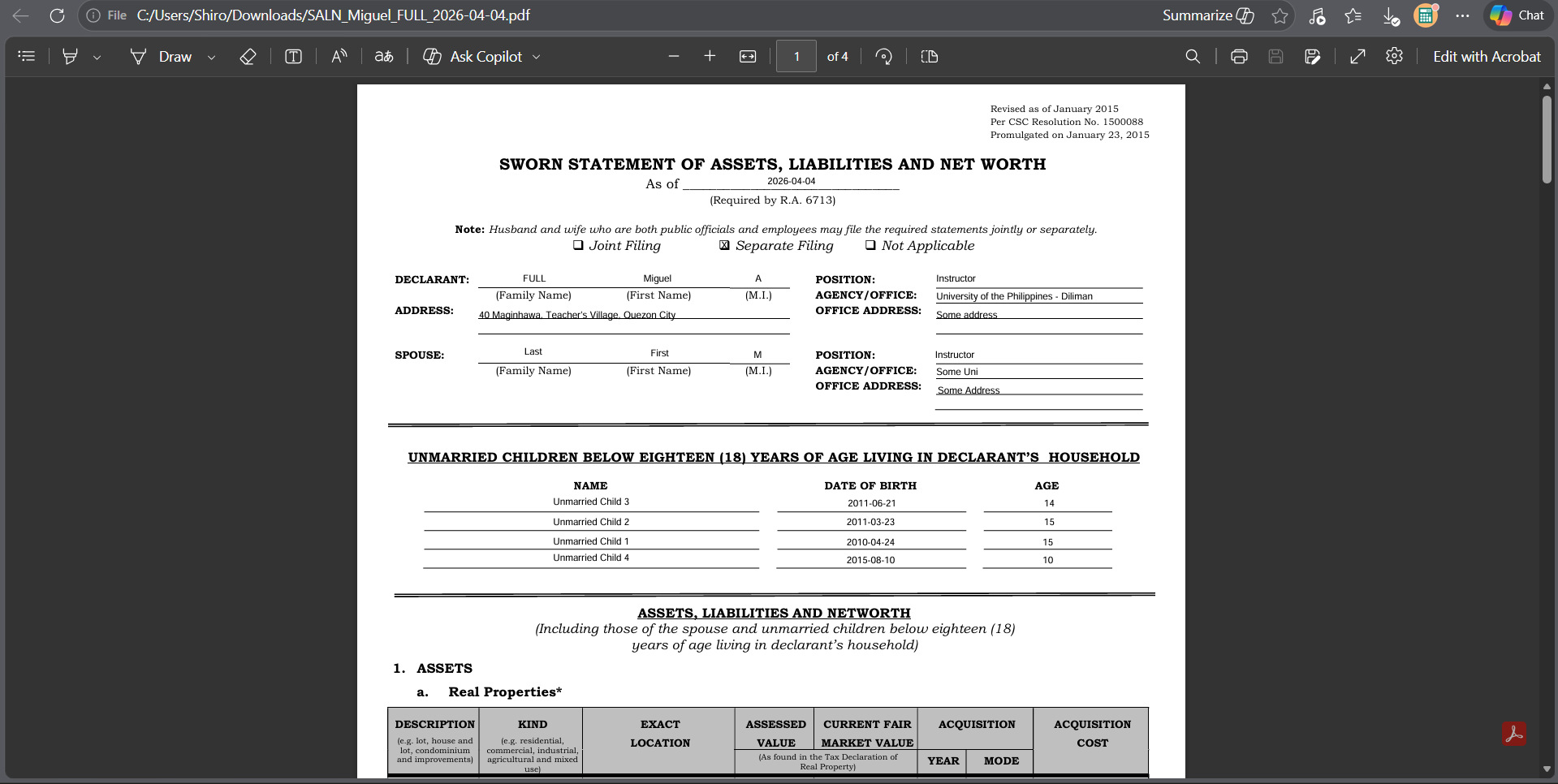Image resolution: width=1558 pixels, height=784 pixels.
Task: Open the Draw tool options dropdown
Action: tap(211, 56)
